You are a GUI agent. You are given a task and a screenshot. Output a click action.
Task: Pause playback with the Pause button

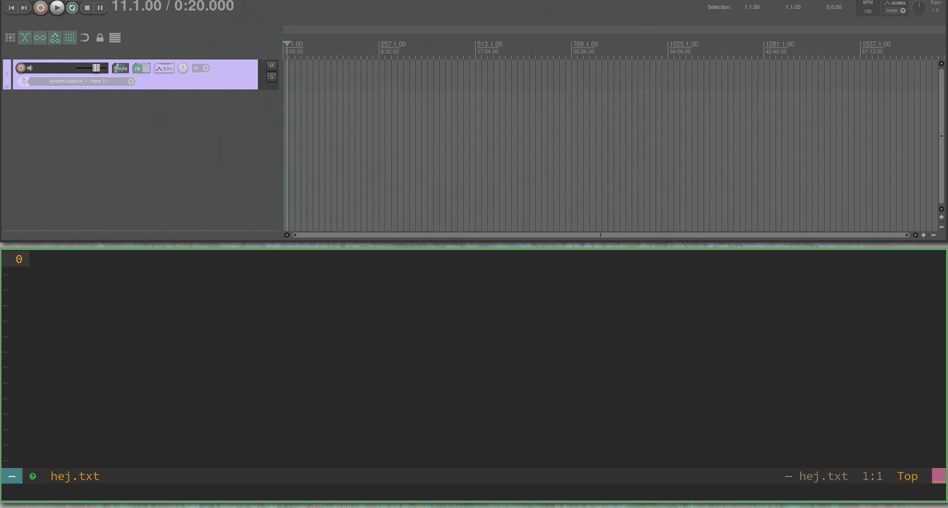(100, 8)
